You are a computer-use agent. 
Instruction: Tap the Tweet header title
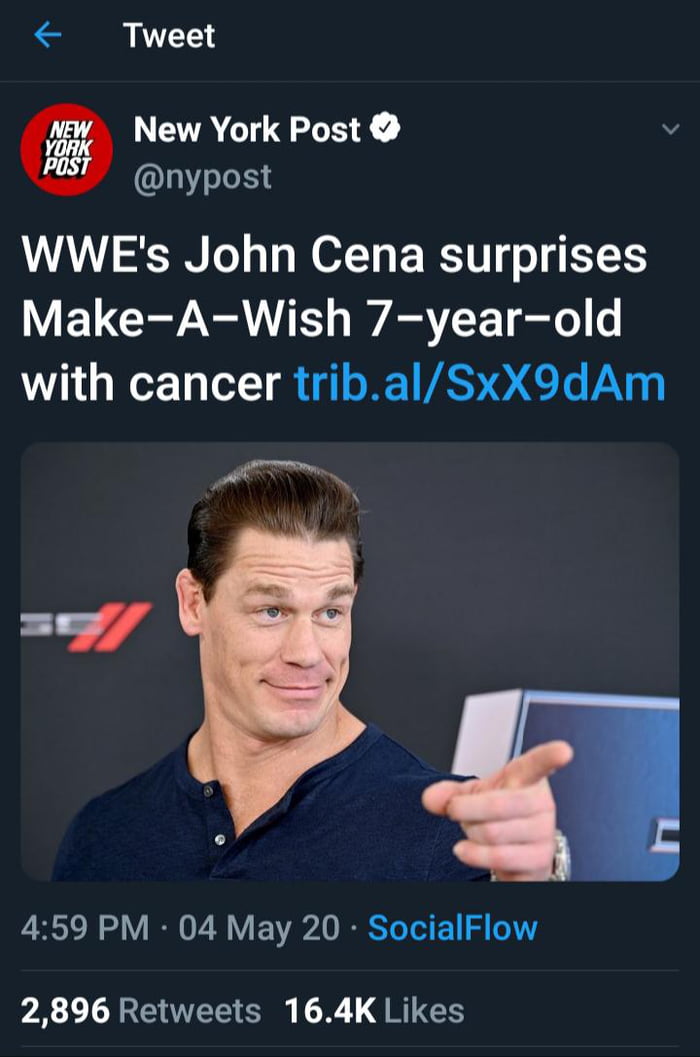pyautogui.click(x=169, y=35)
